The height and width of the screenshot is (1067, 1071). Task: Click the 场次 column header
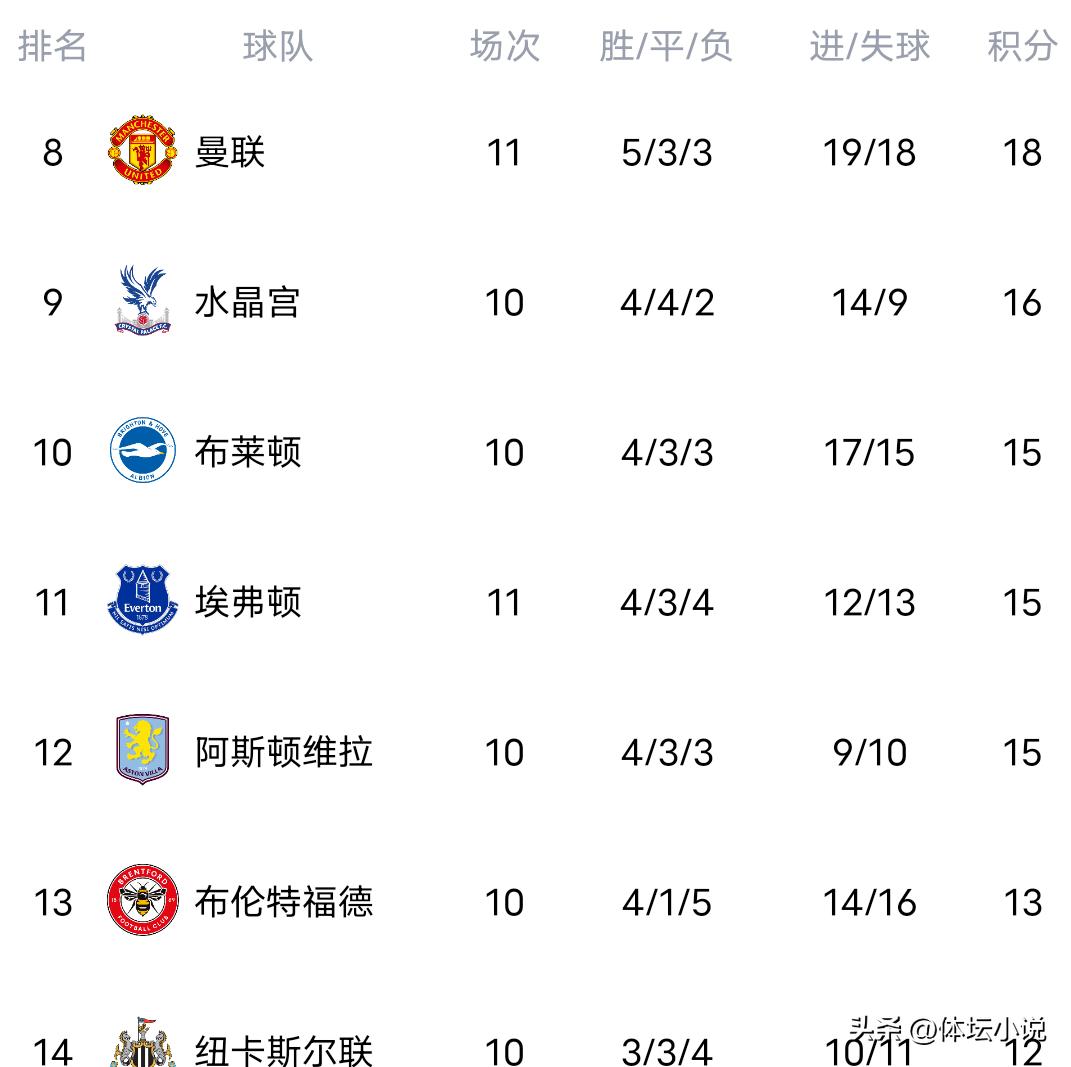pos(504,46)
